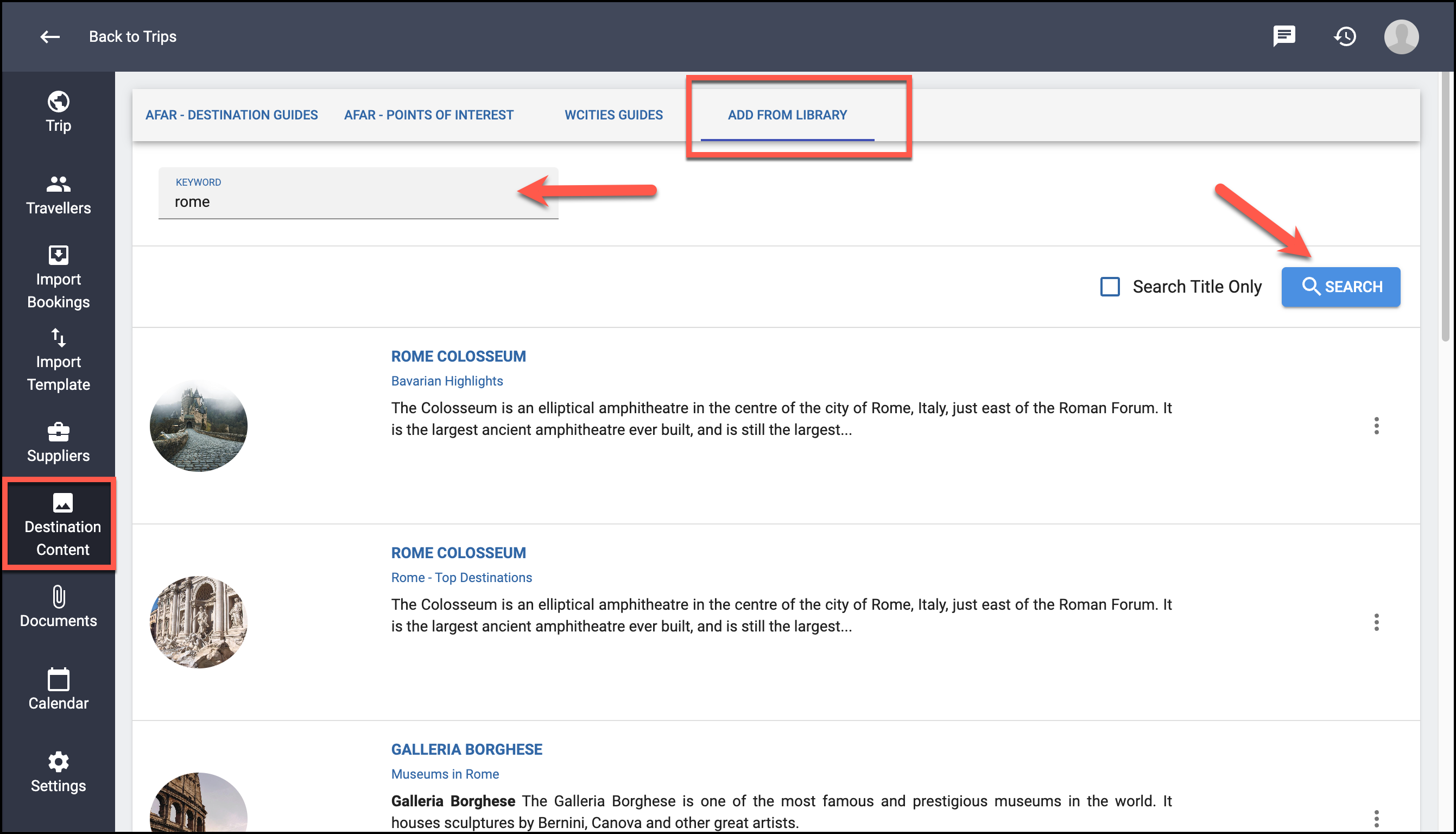Open Calendar in sidebar

[59, 690]
